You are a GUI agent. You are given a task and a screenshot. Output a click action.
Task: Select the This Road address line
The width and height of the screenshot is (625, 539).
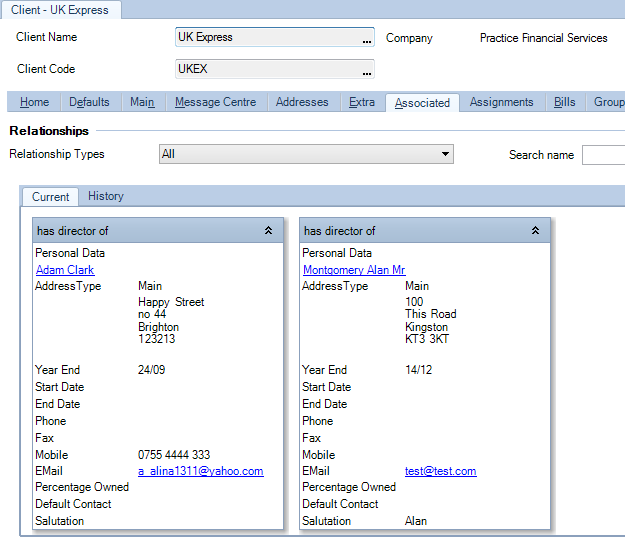(x=430, y=314)
